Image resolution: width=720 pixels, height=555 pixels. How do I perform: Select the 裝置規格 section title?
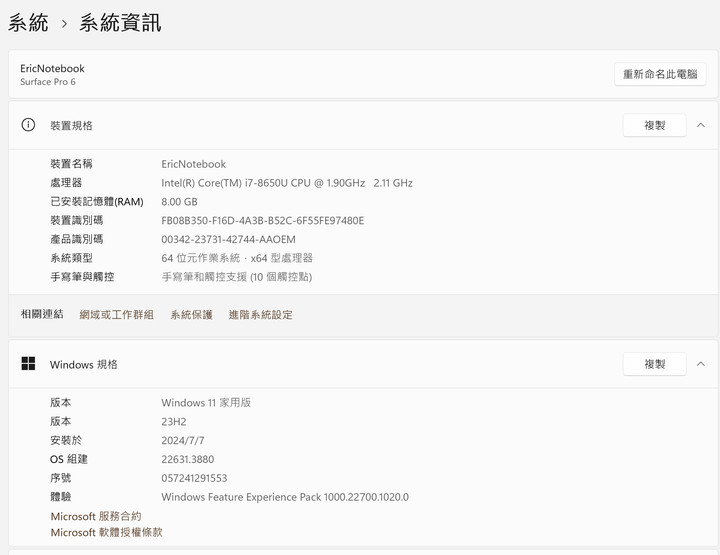click(x=71, y=125)
